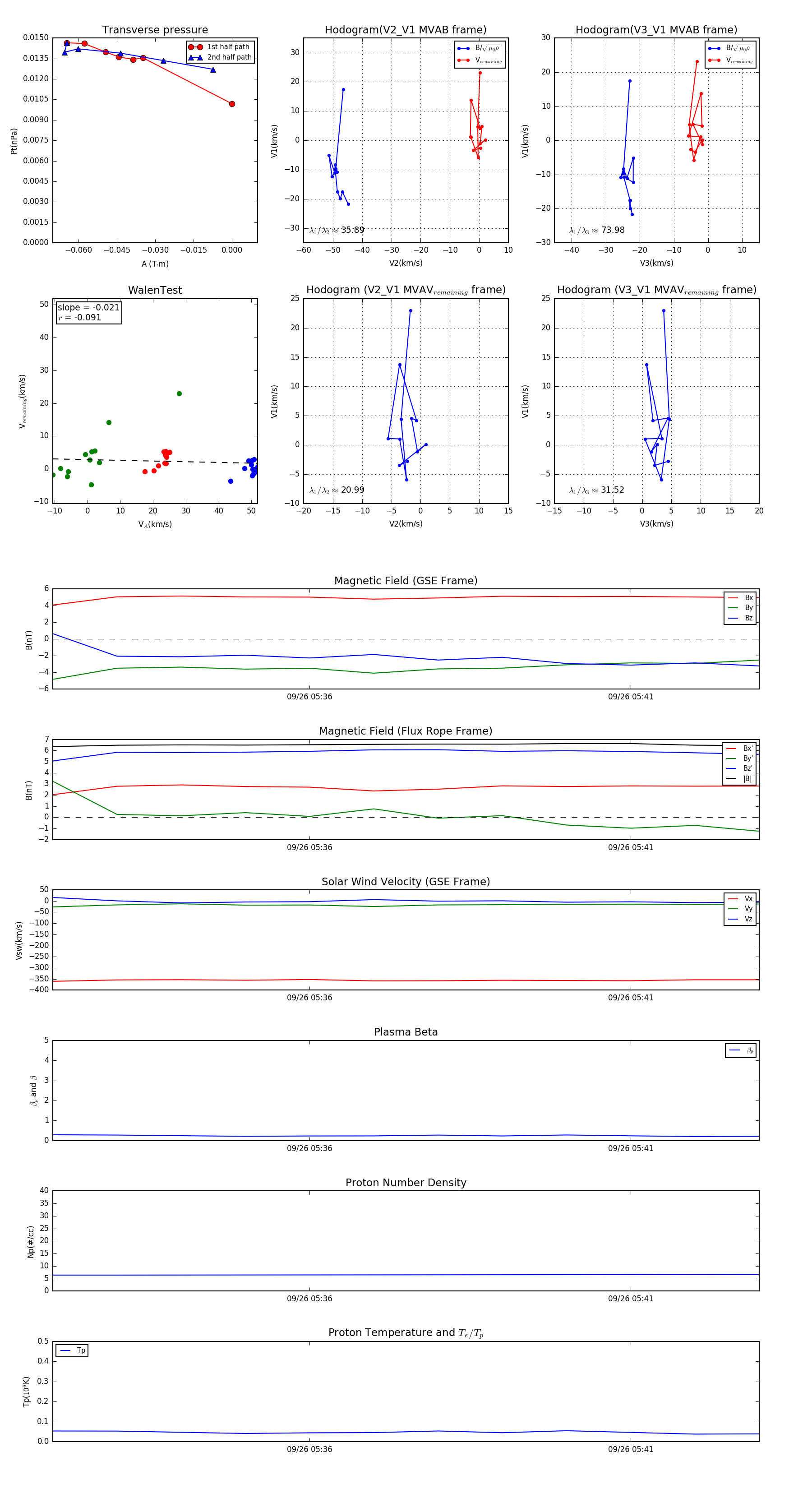Select the By legend entry in GSE field plot
The height and width of the screenshot is (1489, 812).
(x=740, y=607)
